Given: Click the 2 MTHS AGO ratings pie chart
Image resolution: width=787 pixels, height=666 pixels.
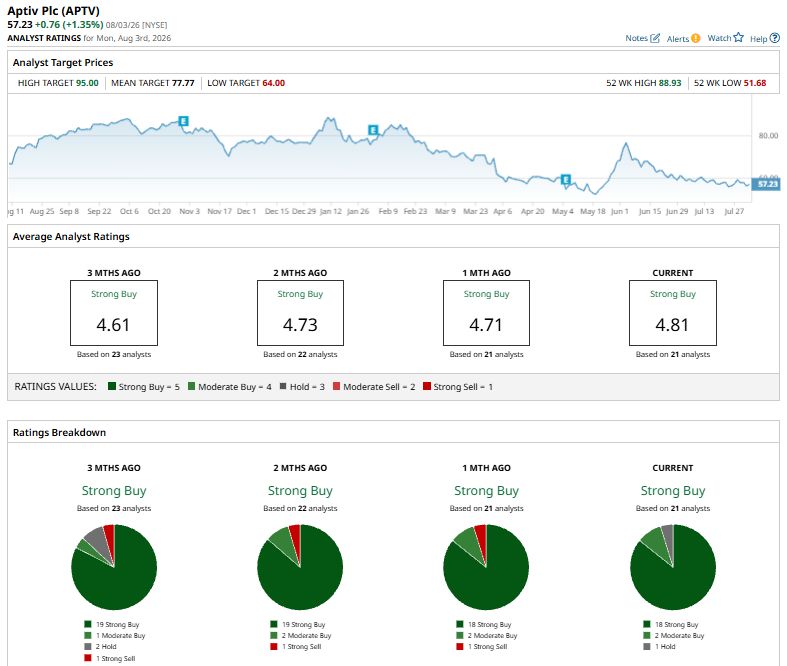Looking at the screenshot, I should pyautogui.click(x=300, y=567).
